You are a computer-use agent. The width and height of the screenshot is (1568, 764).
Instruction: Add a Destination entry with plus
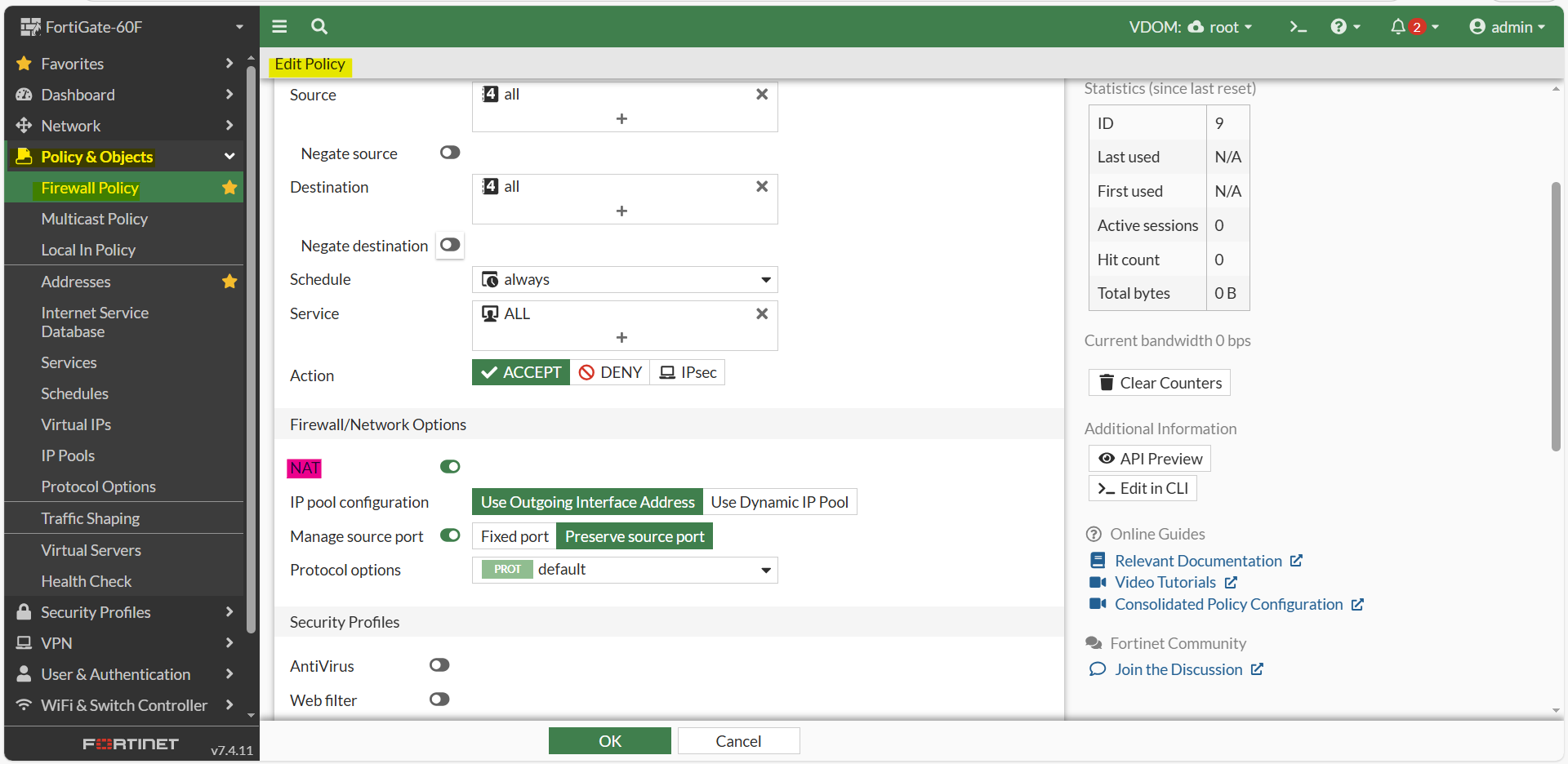621,211
